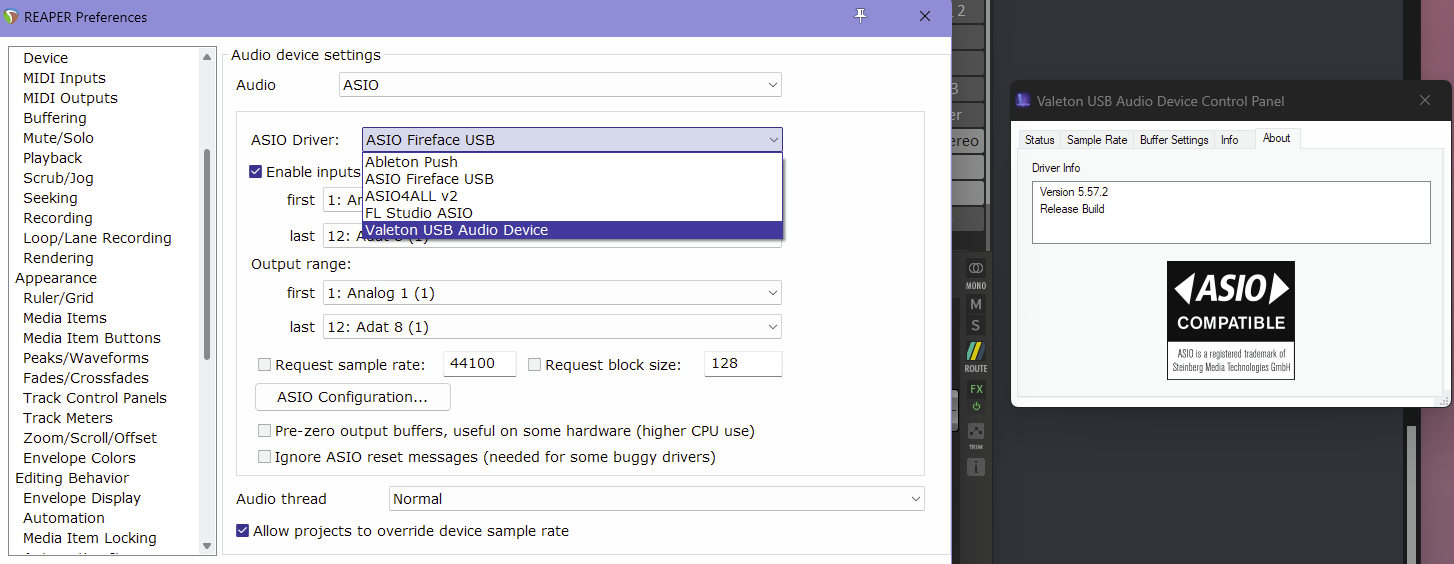Select the About tab in Valeton panel

point(1277,138)
